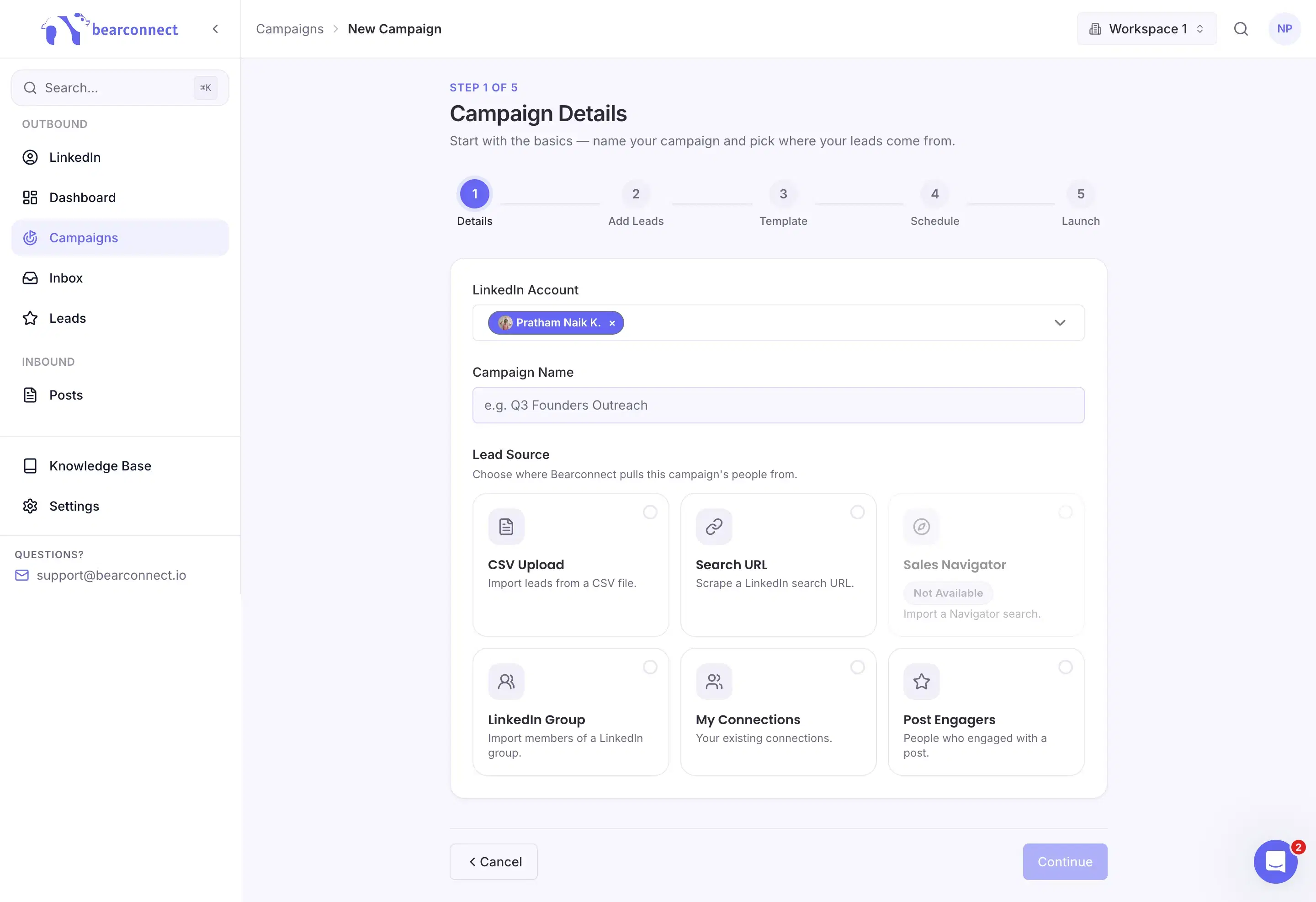The height and width of the screenshot is (902, 1316).
Task: Open the chat support bubble
Action: pos(1275,861)
